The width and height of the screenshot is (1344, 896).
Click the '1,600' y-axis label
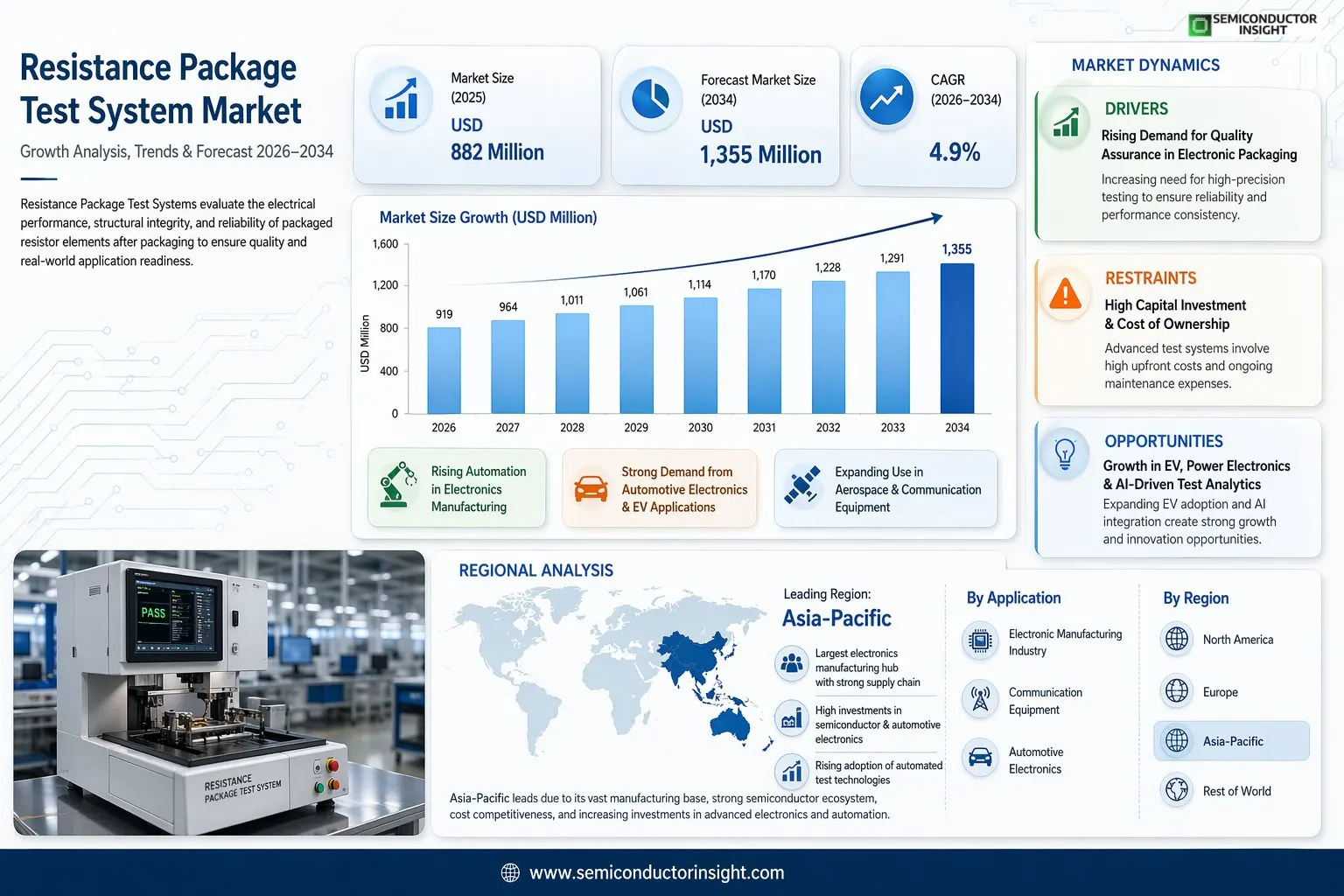pyautogui.click(x=385, y=244)
